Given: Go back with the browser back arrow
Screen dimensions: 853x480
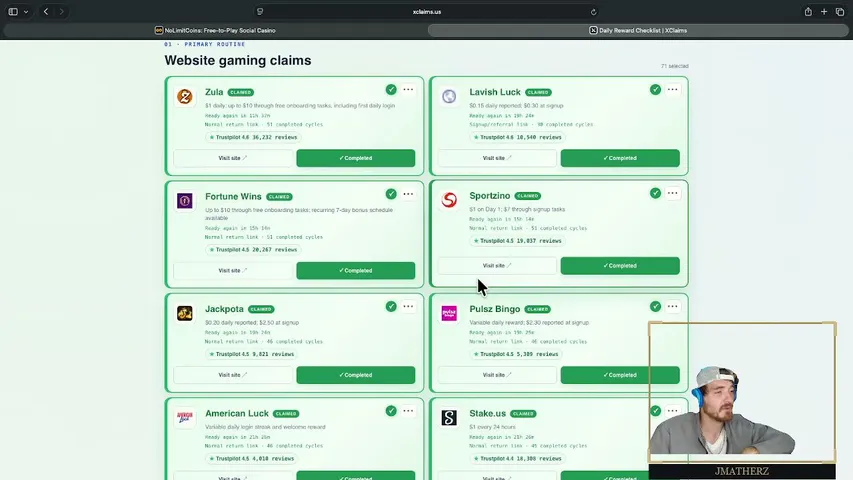Looking at the screenshot, I should 46,11.
